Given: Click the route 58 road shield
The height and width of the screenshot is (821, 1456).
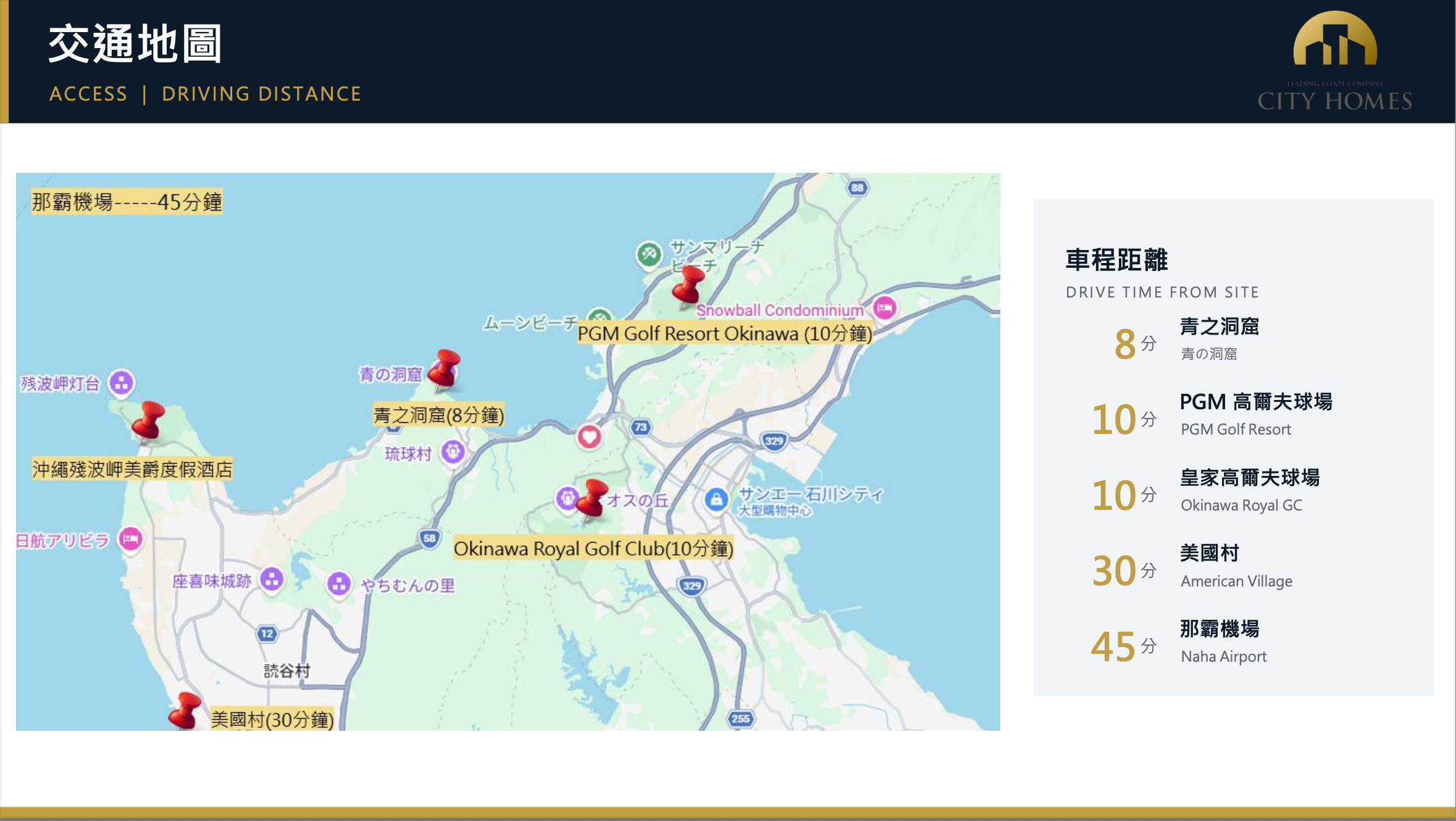Looking at the screenshot, I should pos(430,538).
